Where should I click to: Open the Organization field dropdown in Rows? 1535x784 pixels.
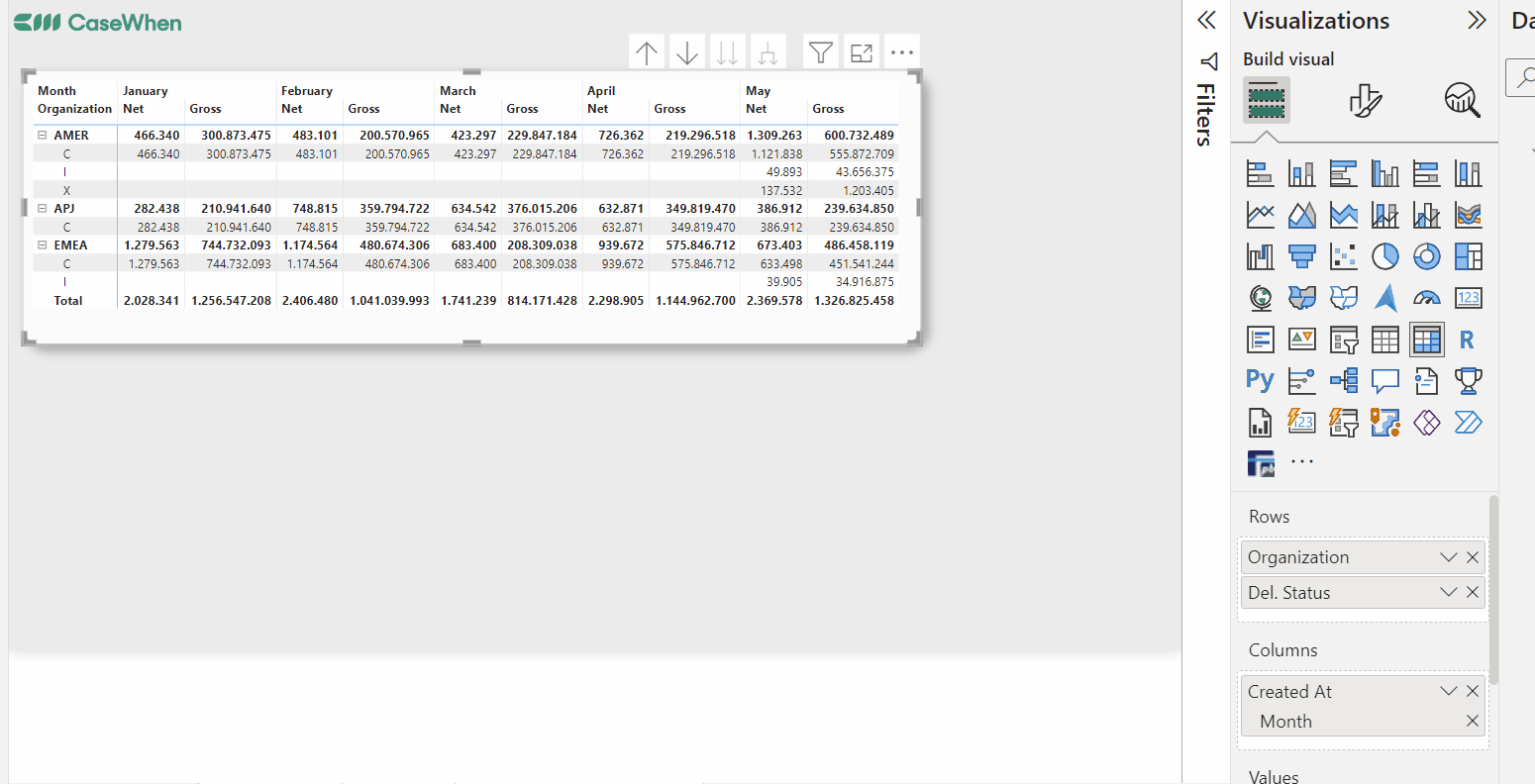1448,556
